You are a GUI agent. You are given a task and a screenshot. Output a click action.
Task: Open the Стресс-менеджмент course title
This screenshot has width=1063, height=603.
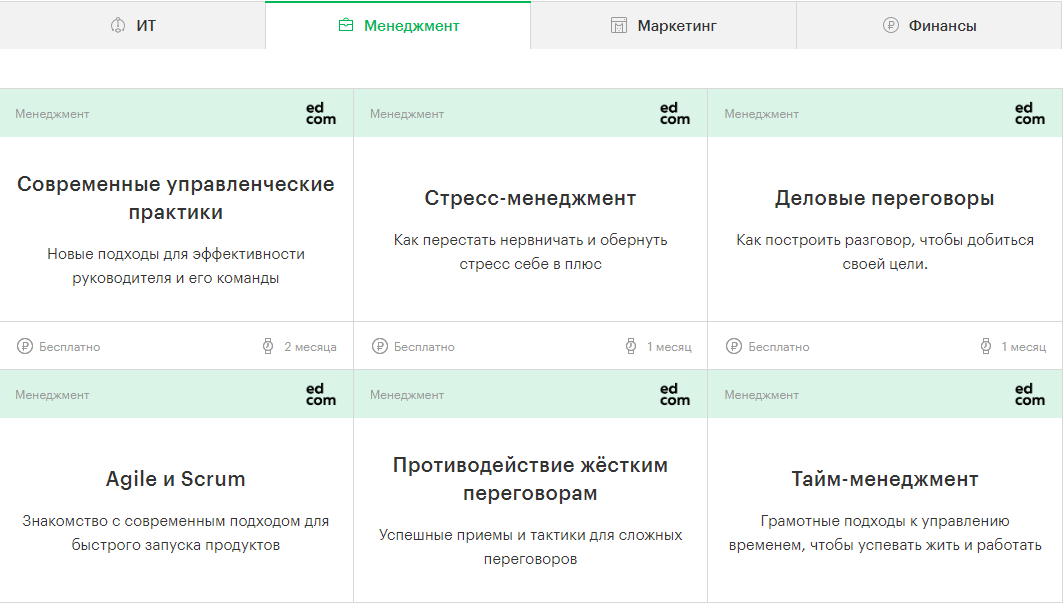pyautogui.click(x=530, y=198)
